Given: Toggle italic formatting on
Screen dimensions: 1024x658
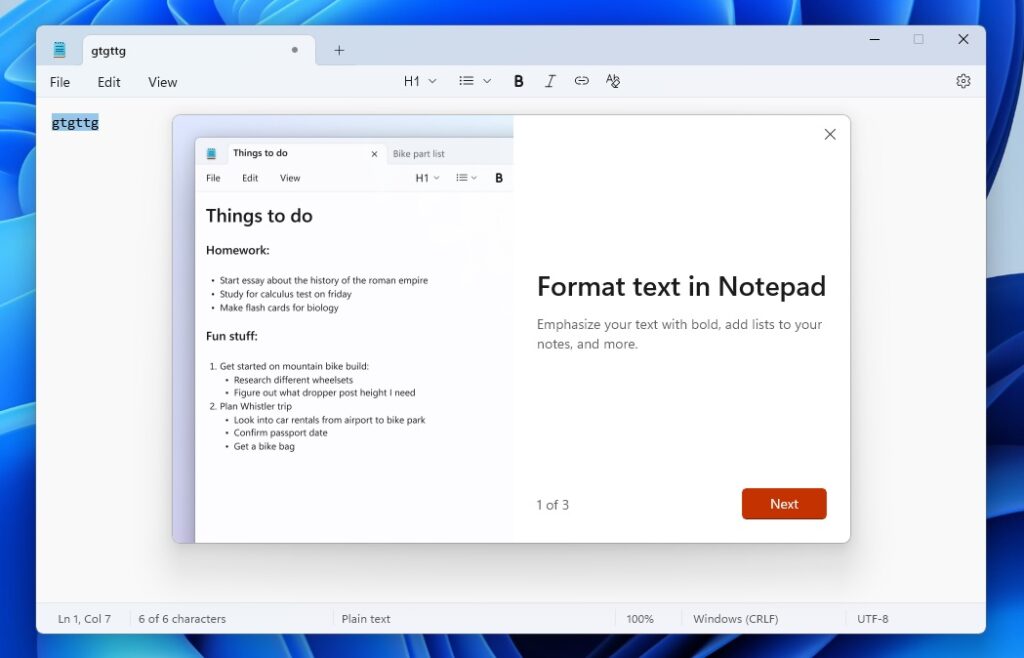Looking at the screenshot, I should (550, 81).
